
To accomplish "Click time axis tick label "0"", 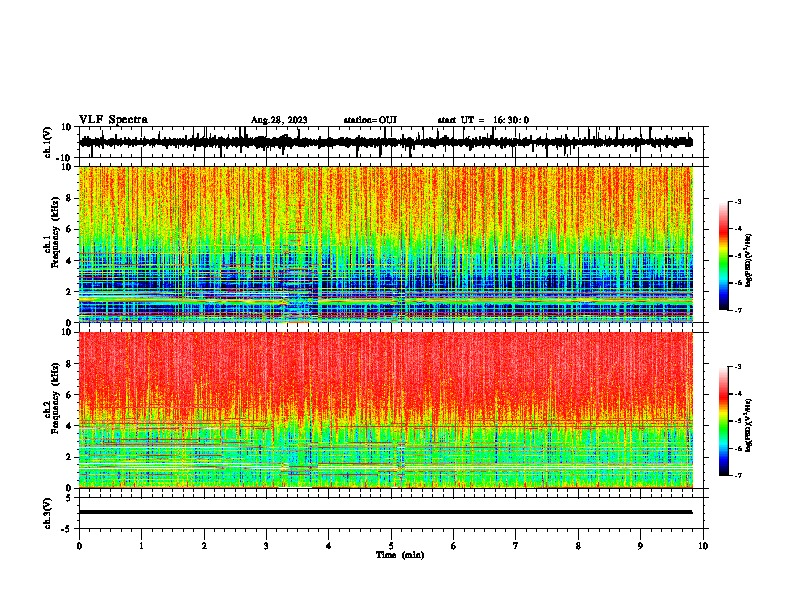I will pos(79,546).
